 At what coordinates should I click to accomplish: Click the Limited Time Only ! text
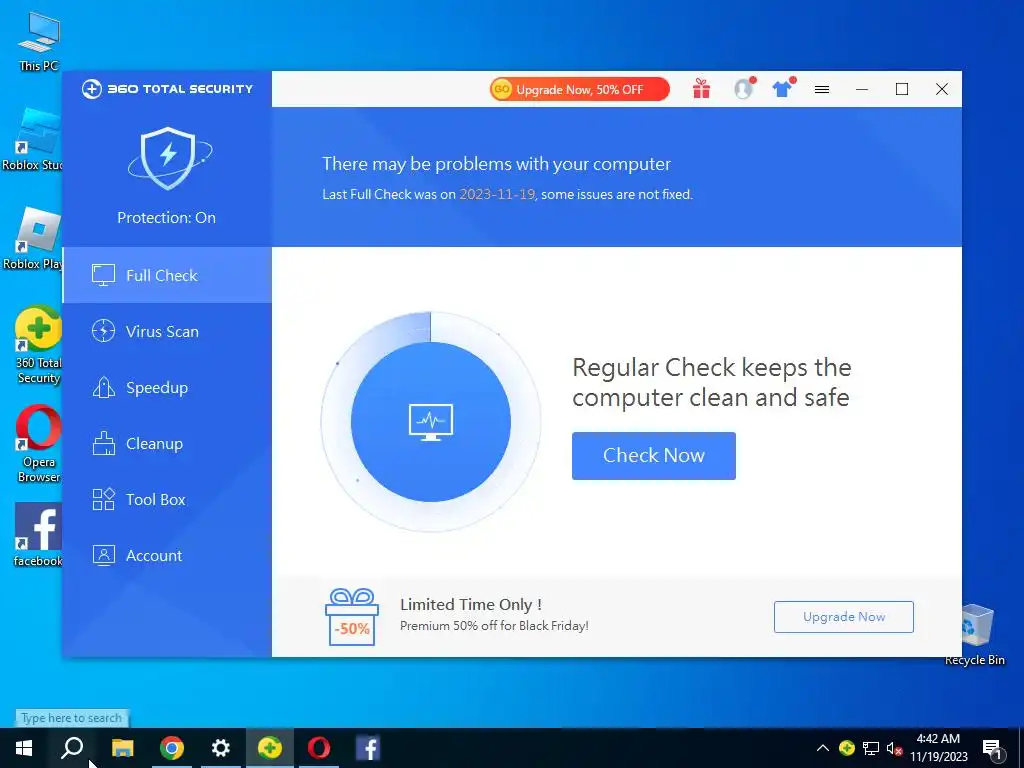coord(471,605)
